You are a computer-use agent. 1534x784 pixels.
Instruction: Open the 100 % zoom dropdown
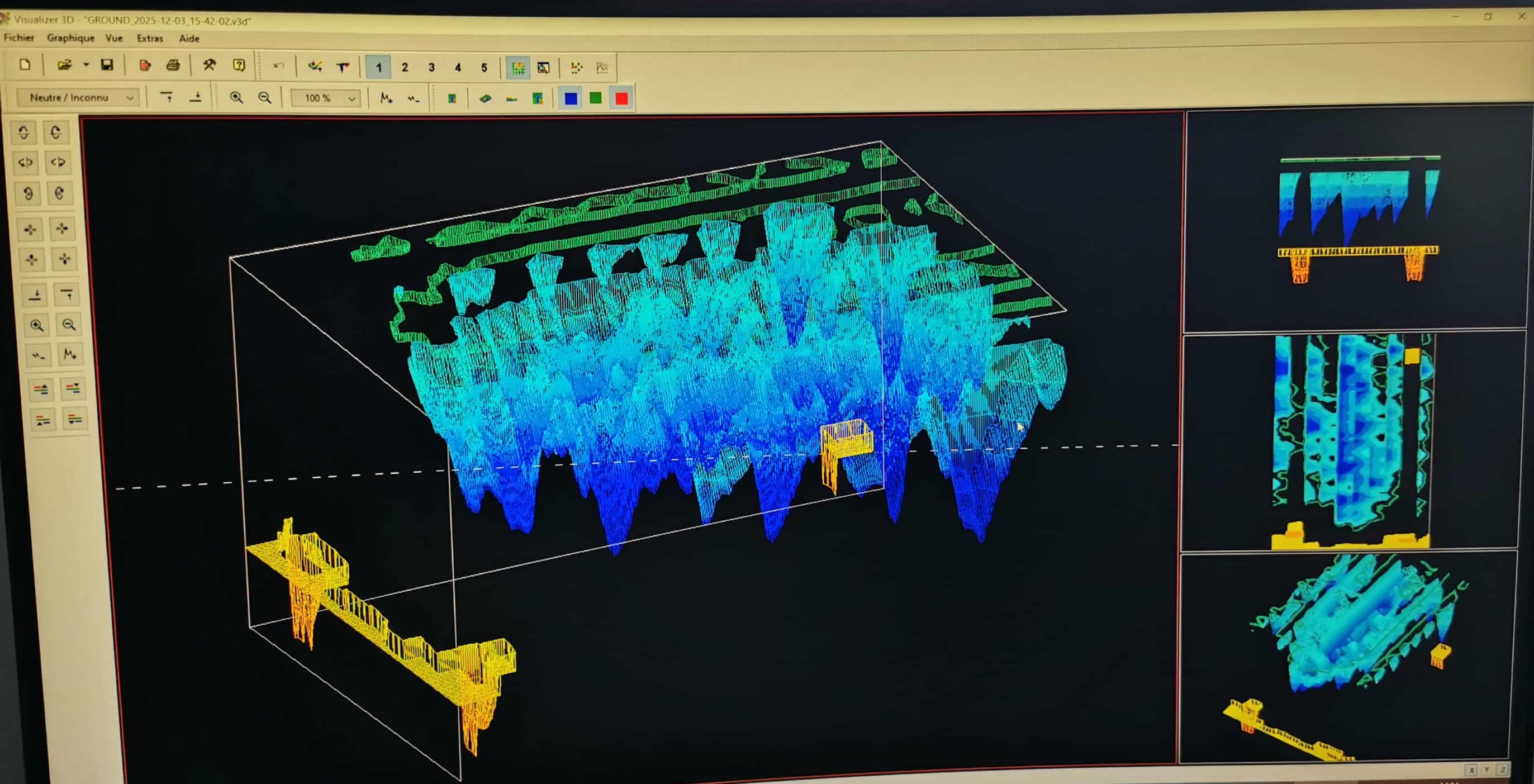coord(352,98)
